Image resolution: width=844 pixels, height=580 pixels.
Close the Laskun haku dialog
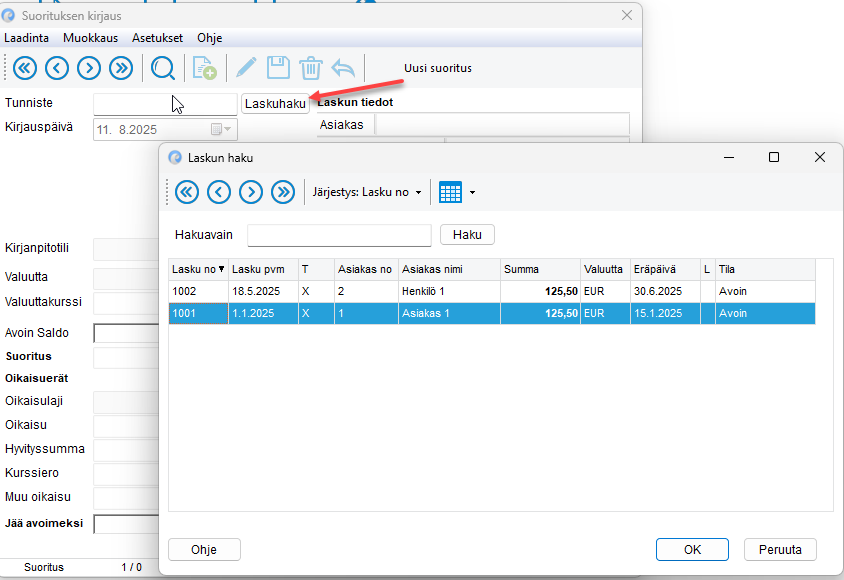click(x=819, y=157)
